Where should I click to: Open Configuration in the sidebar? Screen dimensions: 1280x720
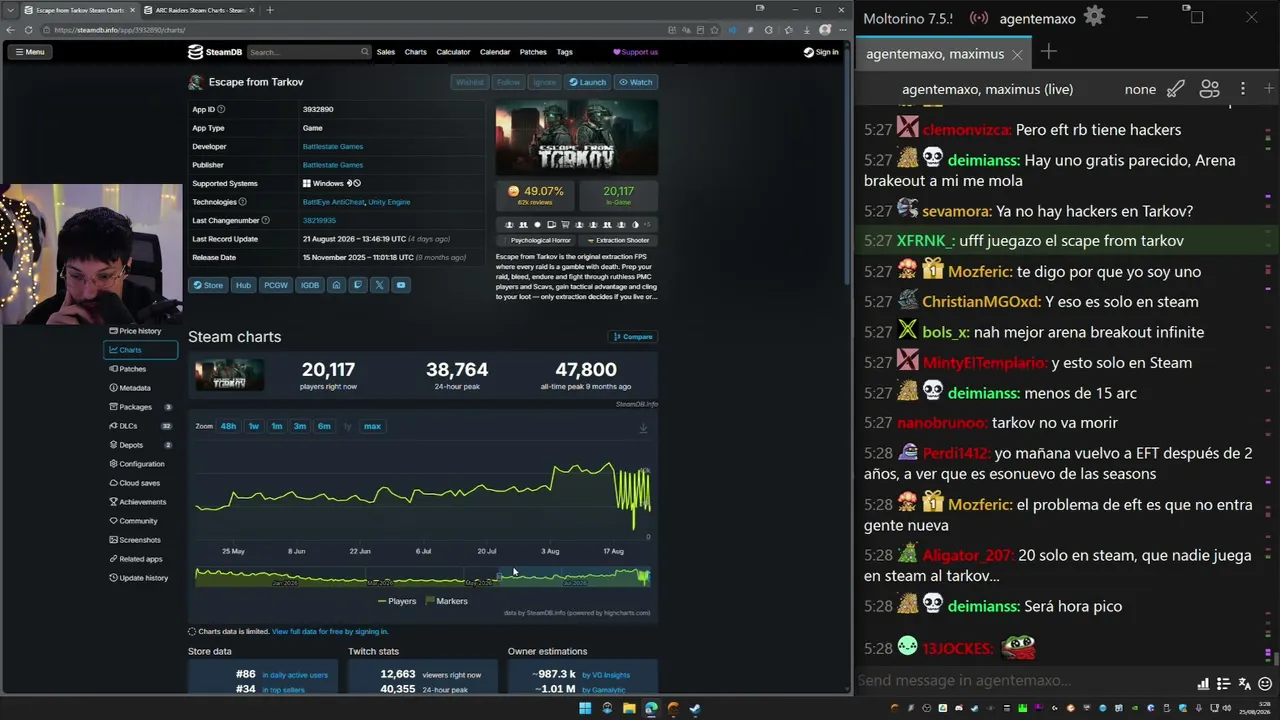click(x=140, y=464)
